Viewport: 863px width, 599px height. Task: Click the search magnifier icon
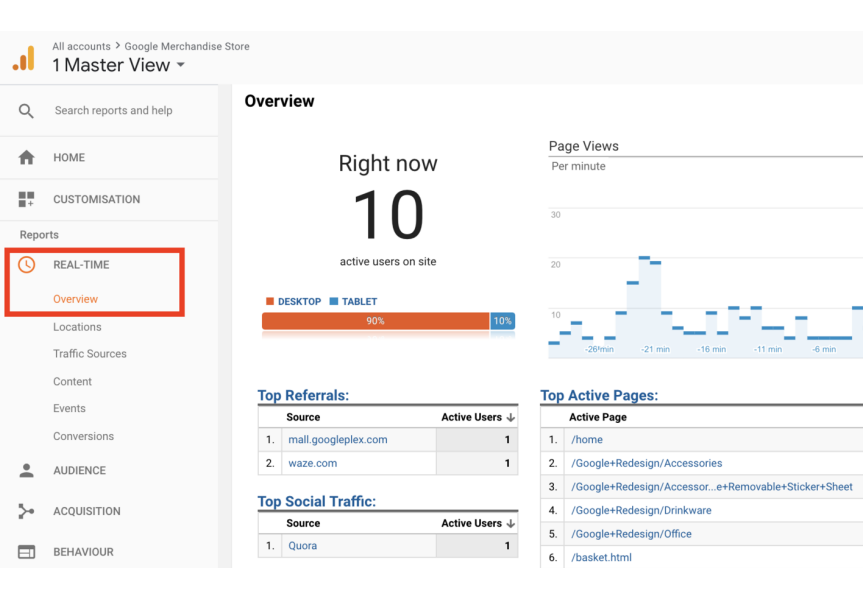(x=26, y=111)
